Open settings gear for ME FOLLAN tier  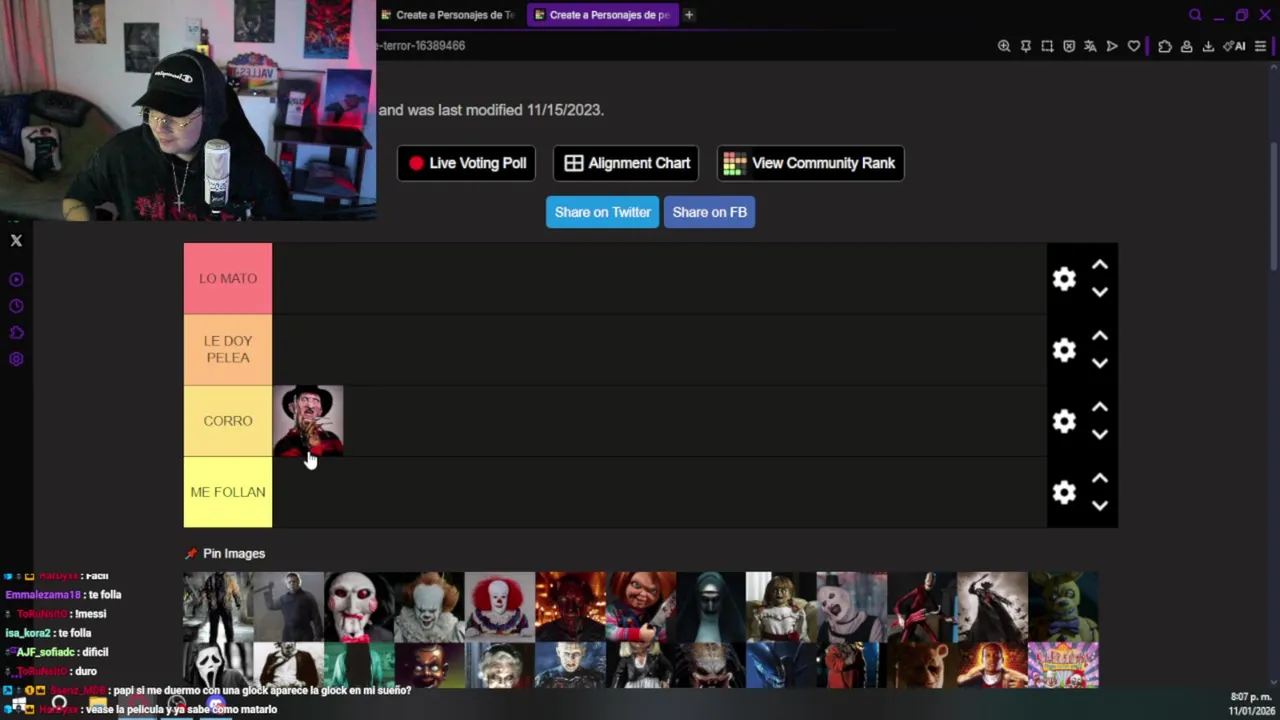coord(1064,492)
